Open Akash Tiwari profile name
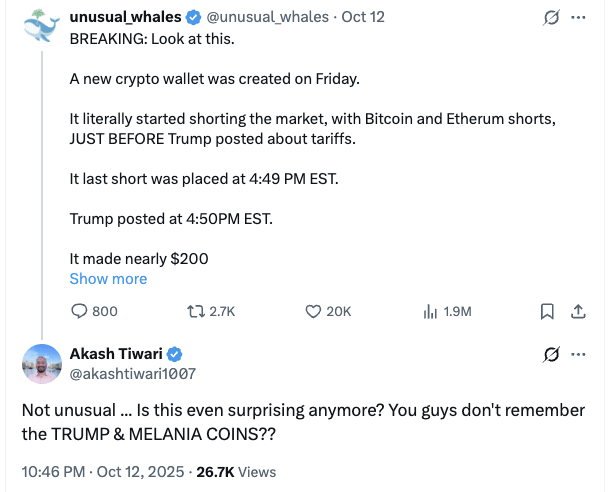 [115, 354]
